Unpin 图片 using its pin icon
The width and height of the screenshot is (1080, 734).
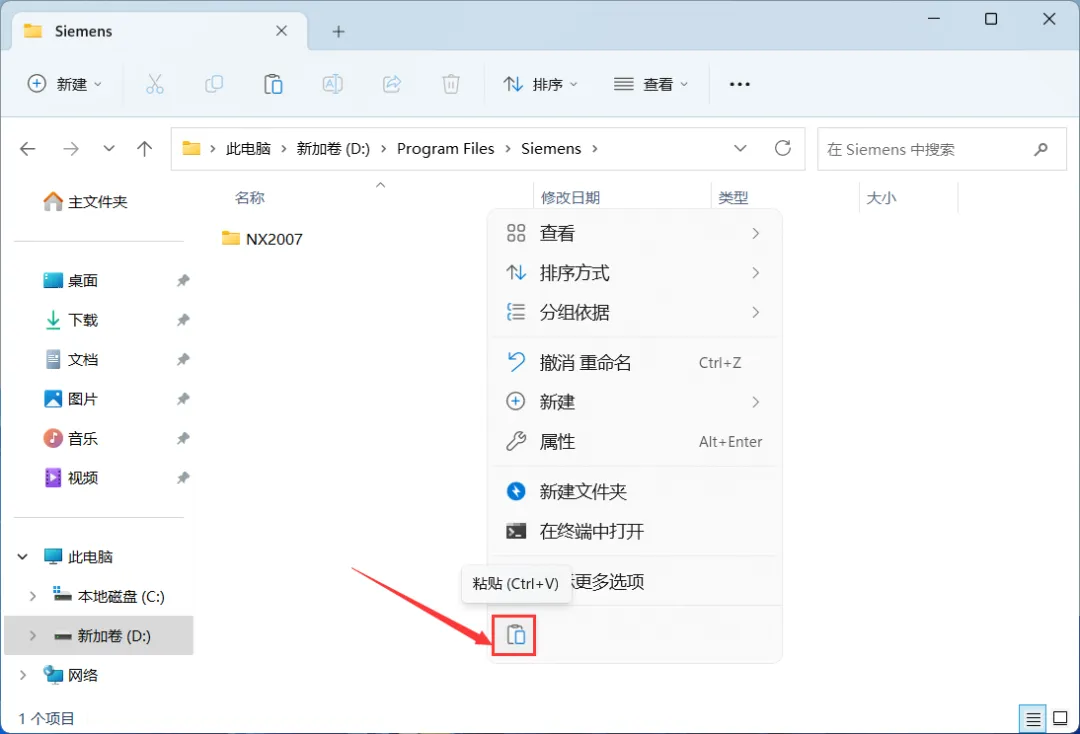pos(183,399)
